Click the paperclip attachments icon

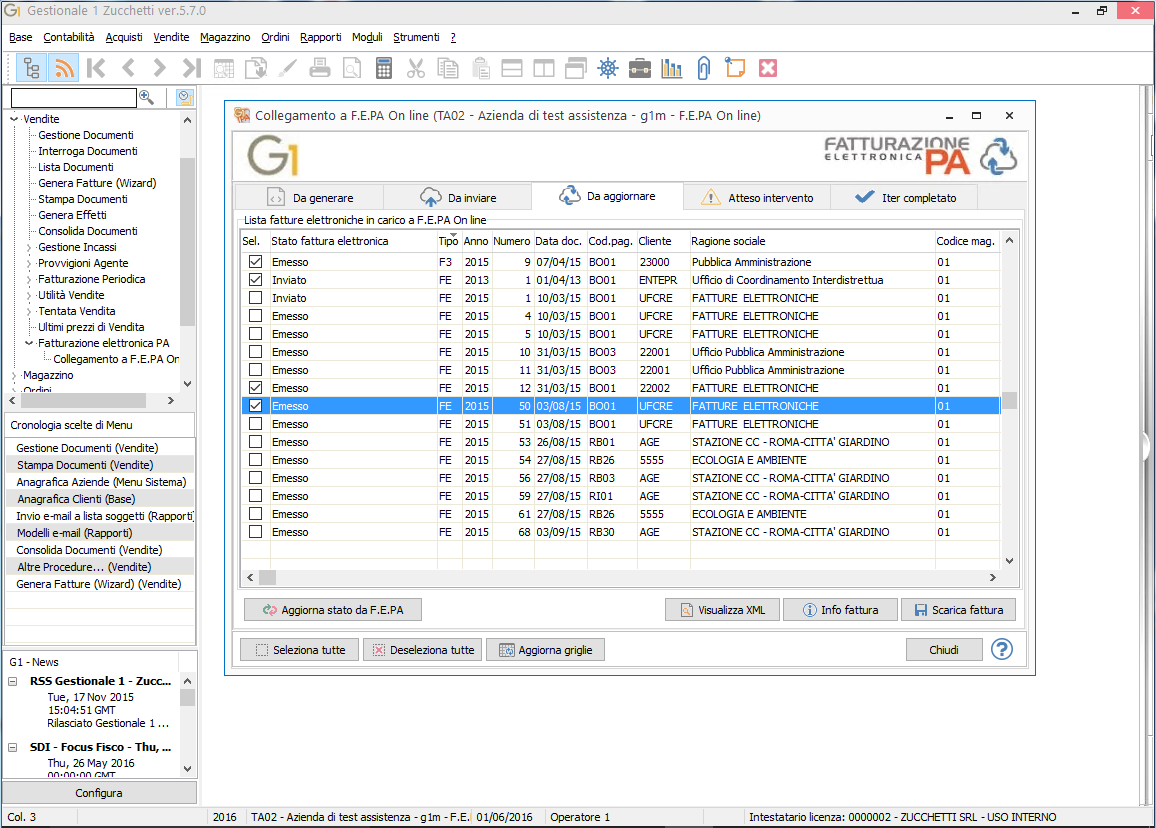pos(703,69)
